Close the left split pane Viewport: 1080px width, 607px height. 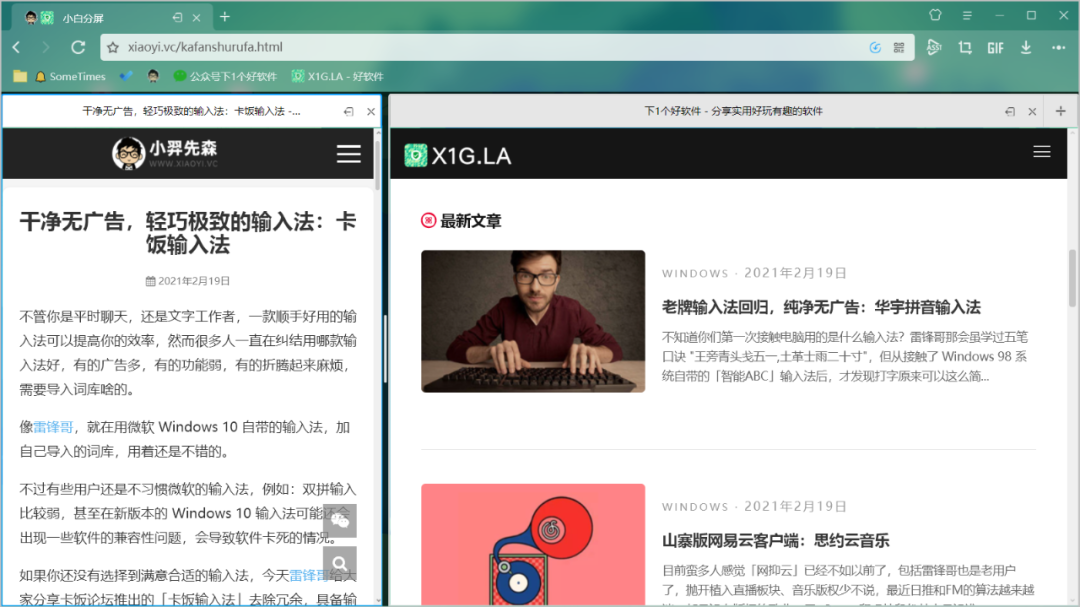[x=371, y=112]
